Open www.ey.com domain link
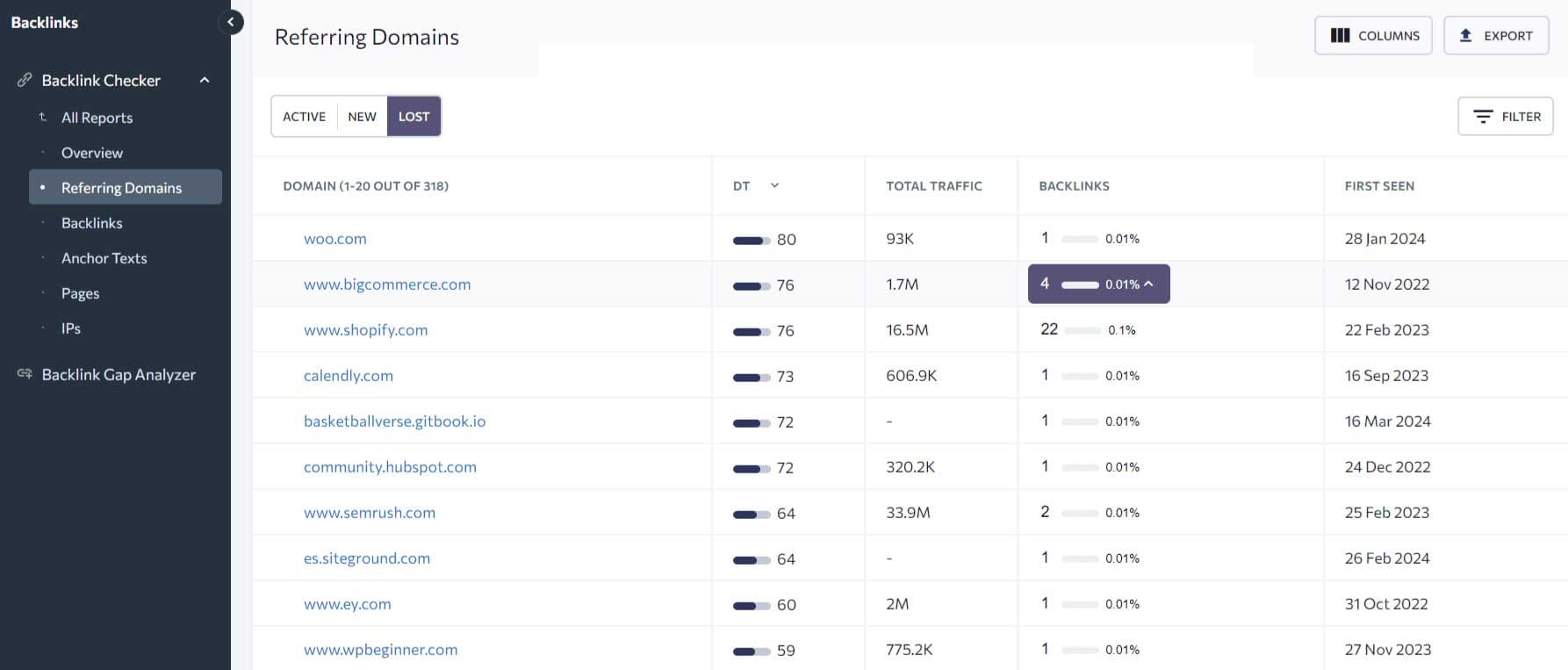 348,604
